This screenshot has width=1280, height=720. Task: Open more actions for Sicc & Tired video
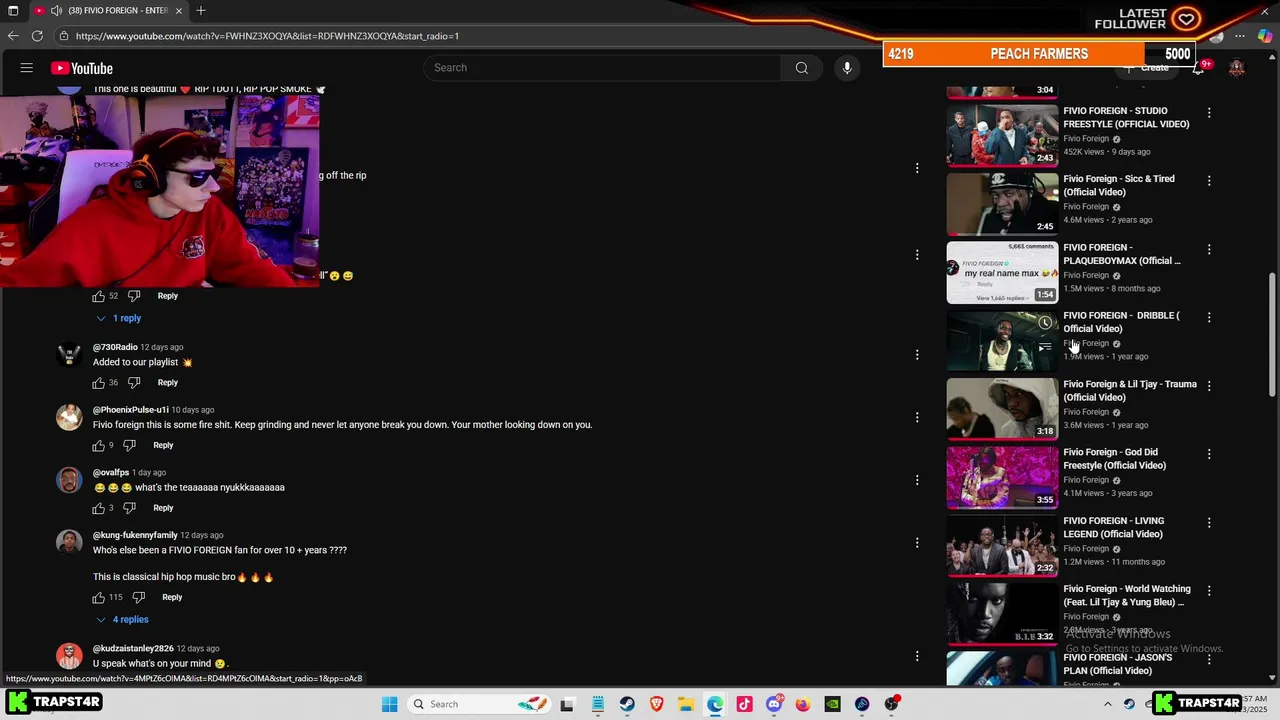pyautogui.click(x=1209, y=181)
